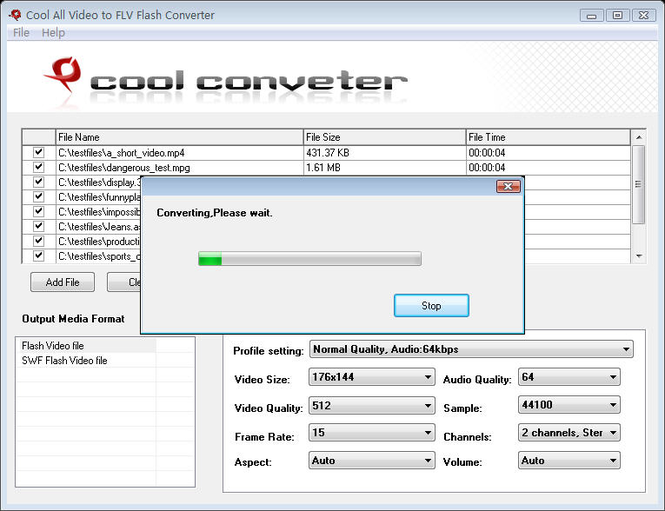Click the file list scrollbar thumb
665x511 pixels.
639,184
